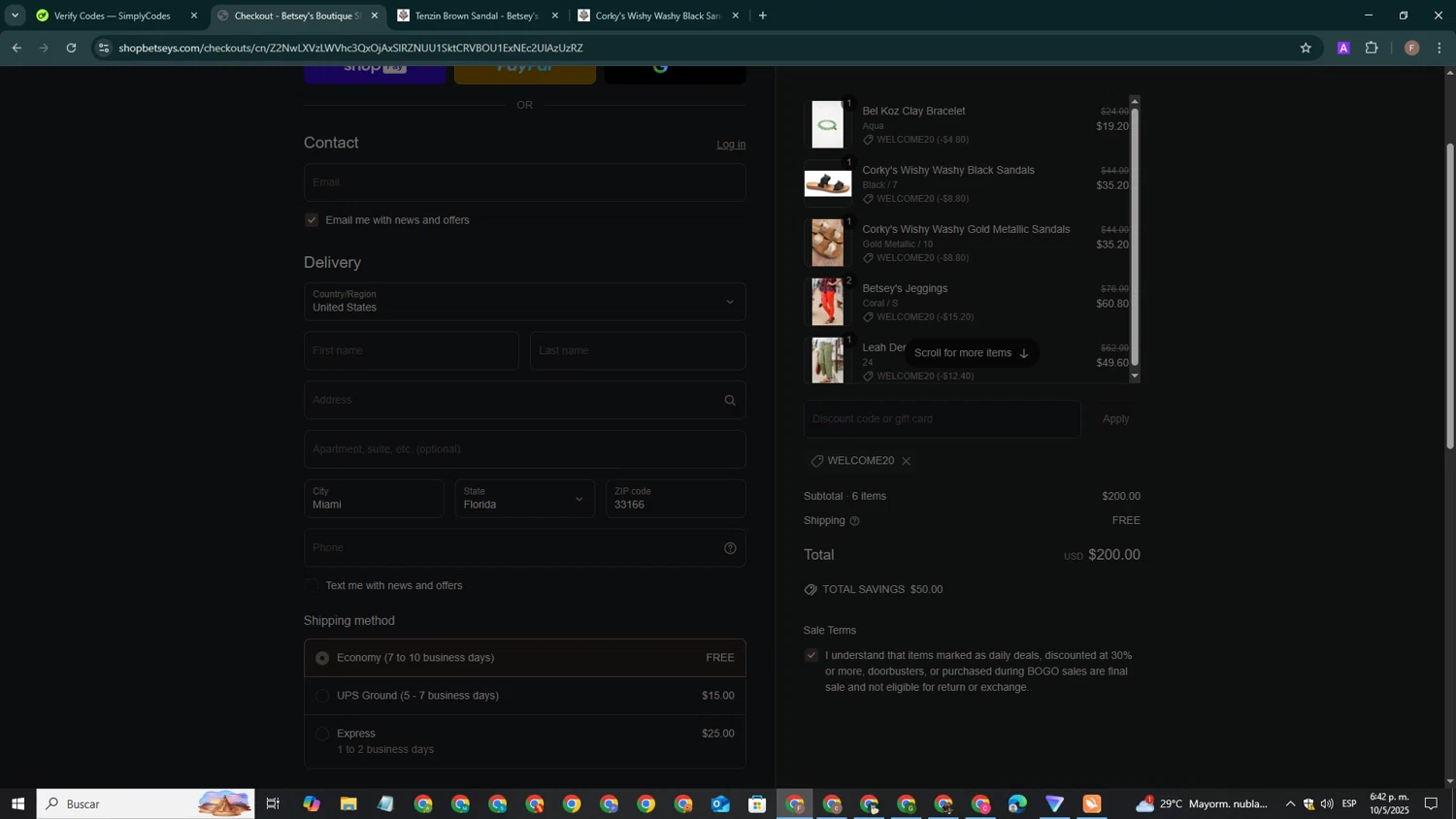The width and height of the screenshot is (1456, 819).
Task: Close the Corky's Wishy Washy tab
Action: tap(736, 16)
